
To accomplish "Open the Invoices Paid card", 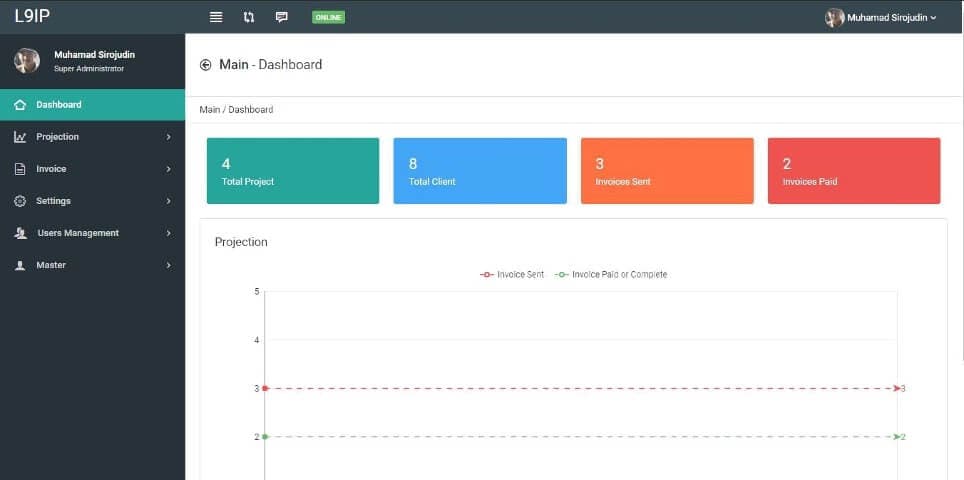I will (854, 171).
